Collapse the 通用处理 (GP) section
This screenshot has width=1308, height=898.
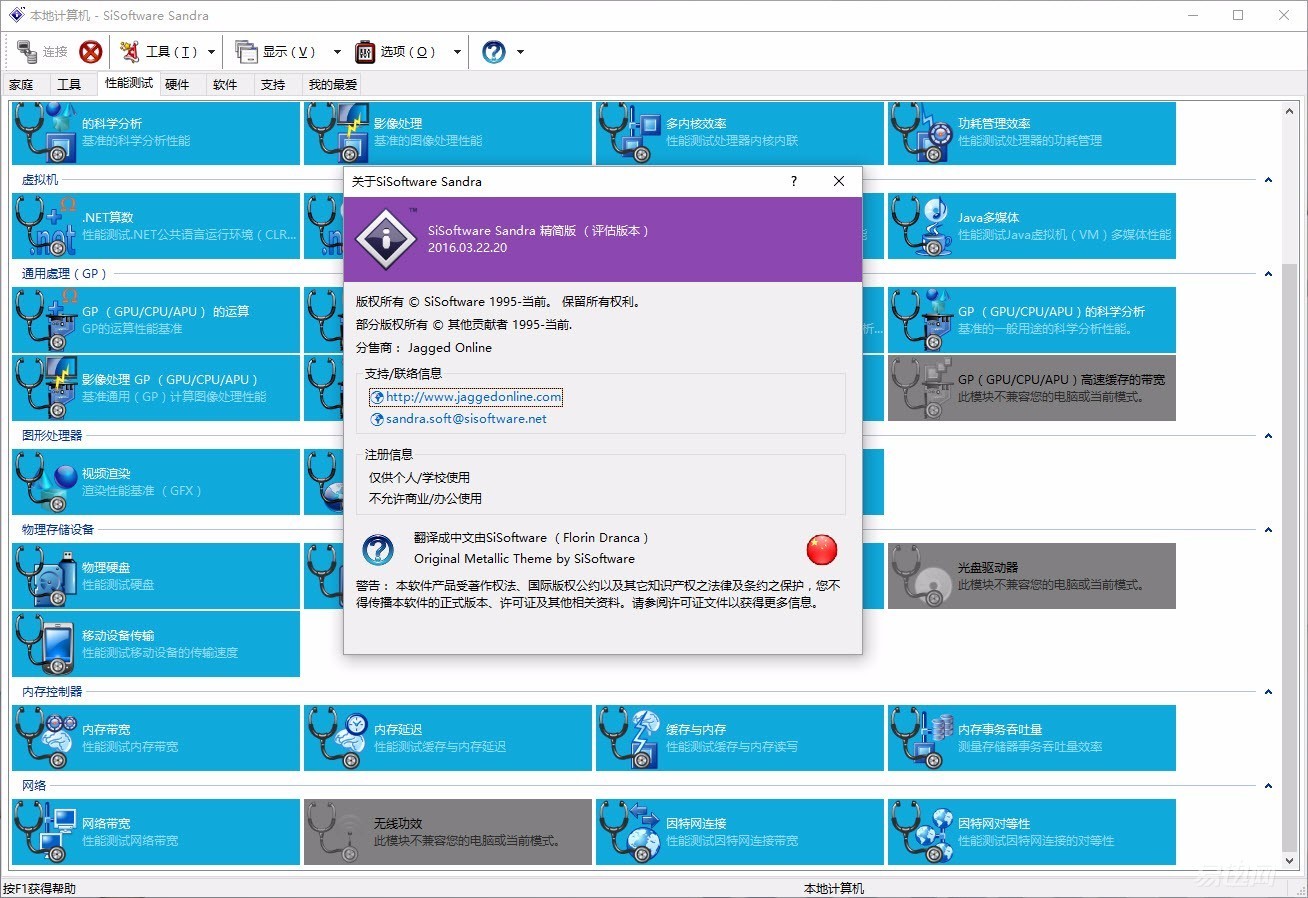pos(1268,274)
